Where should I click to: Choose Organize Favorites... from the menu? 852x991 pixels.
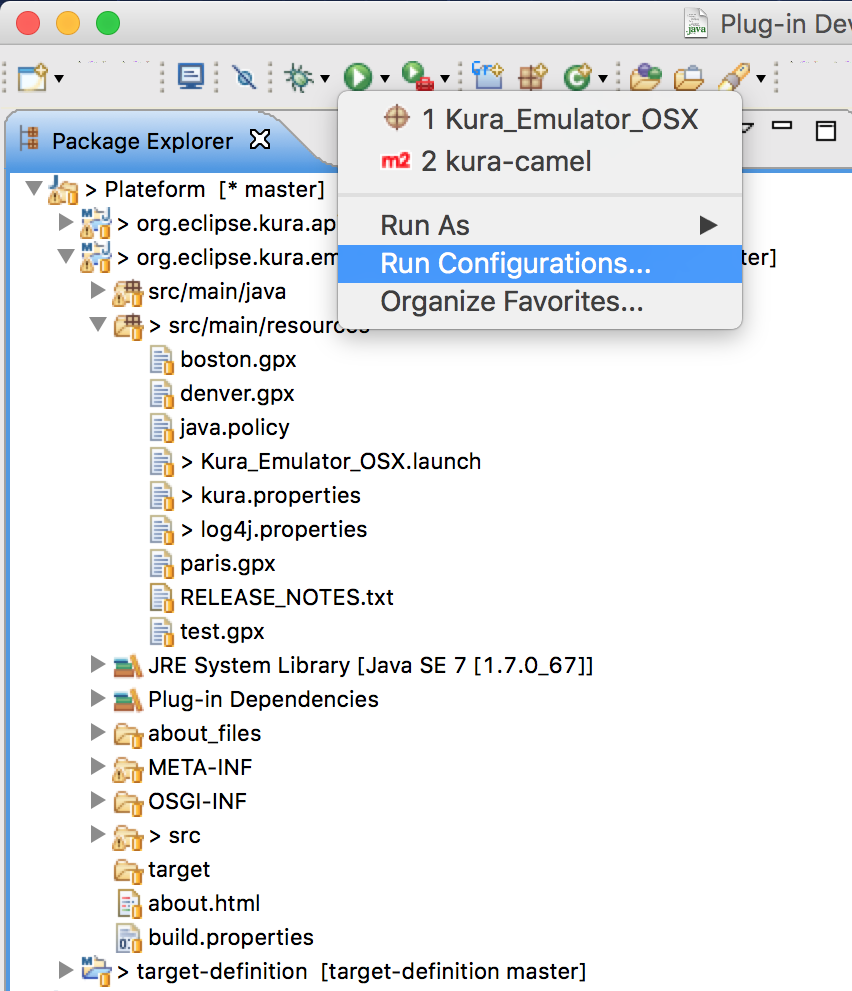point(511,301)
